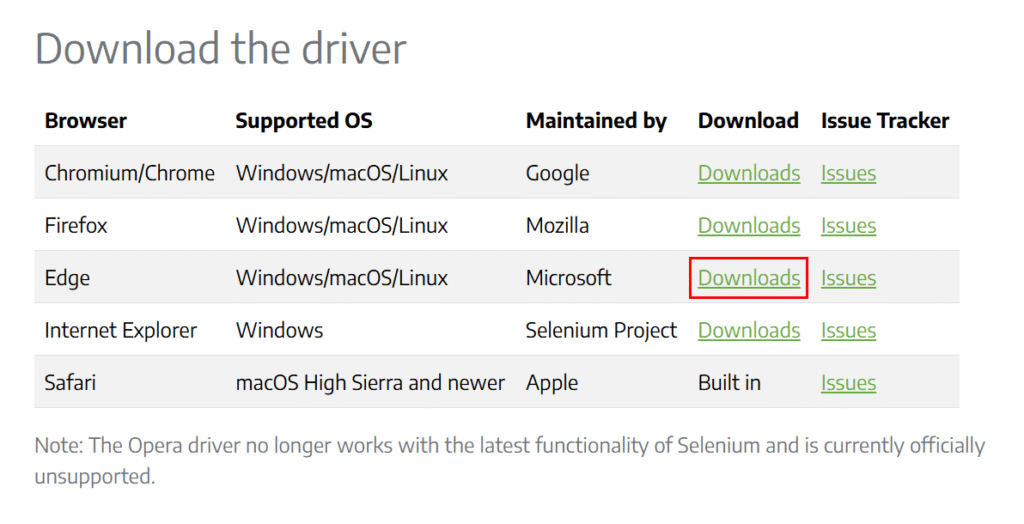Click the Download column header
Viewport: 1024px width, 524px height.
click(x=748, y=121)
